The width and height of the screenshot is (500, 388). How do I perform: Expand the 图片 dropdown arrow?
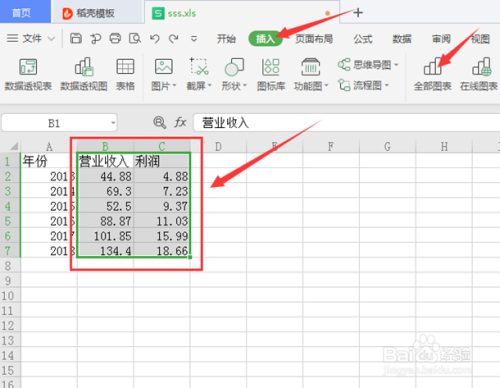coord(174,86)
